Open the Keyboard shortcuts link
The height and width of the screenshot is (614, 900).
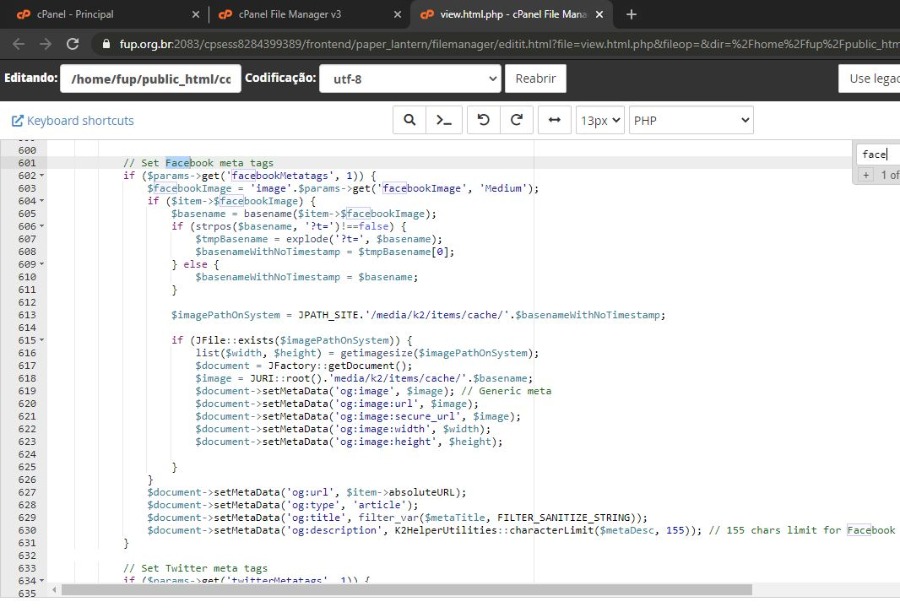(x=73, y=121)
